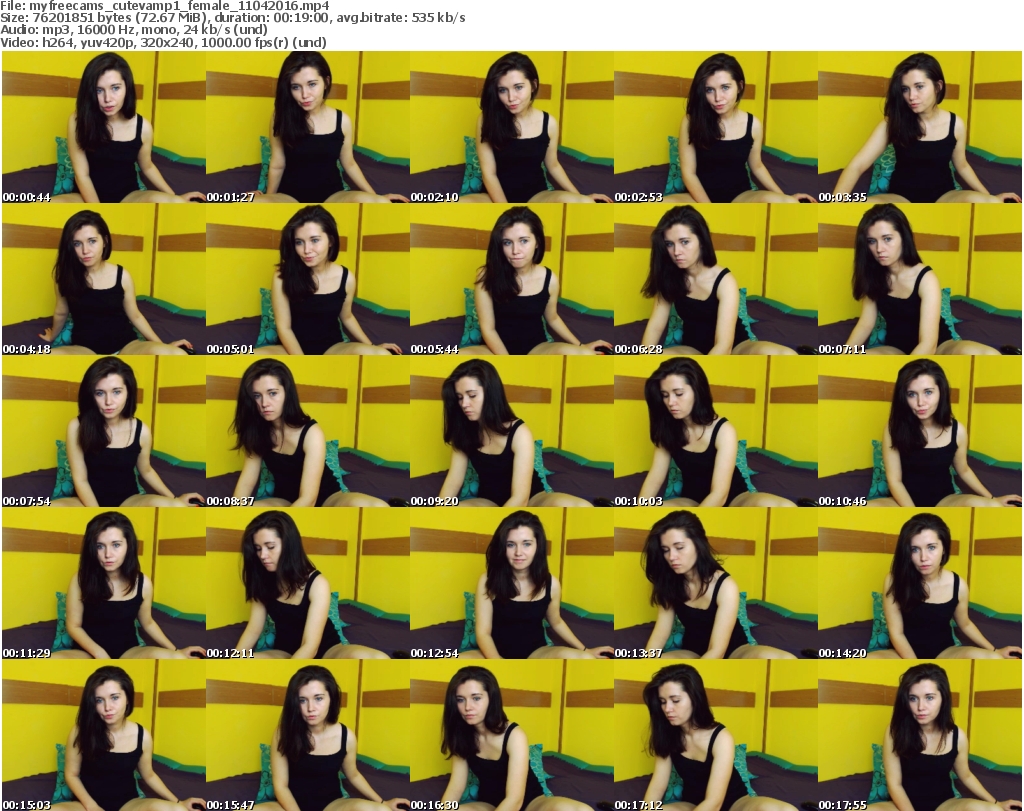Viewport: 1024px width, 811px height.
Task: Open the last frame at 00:17:55
Action: 919,736
